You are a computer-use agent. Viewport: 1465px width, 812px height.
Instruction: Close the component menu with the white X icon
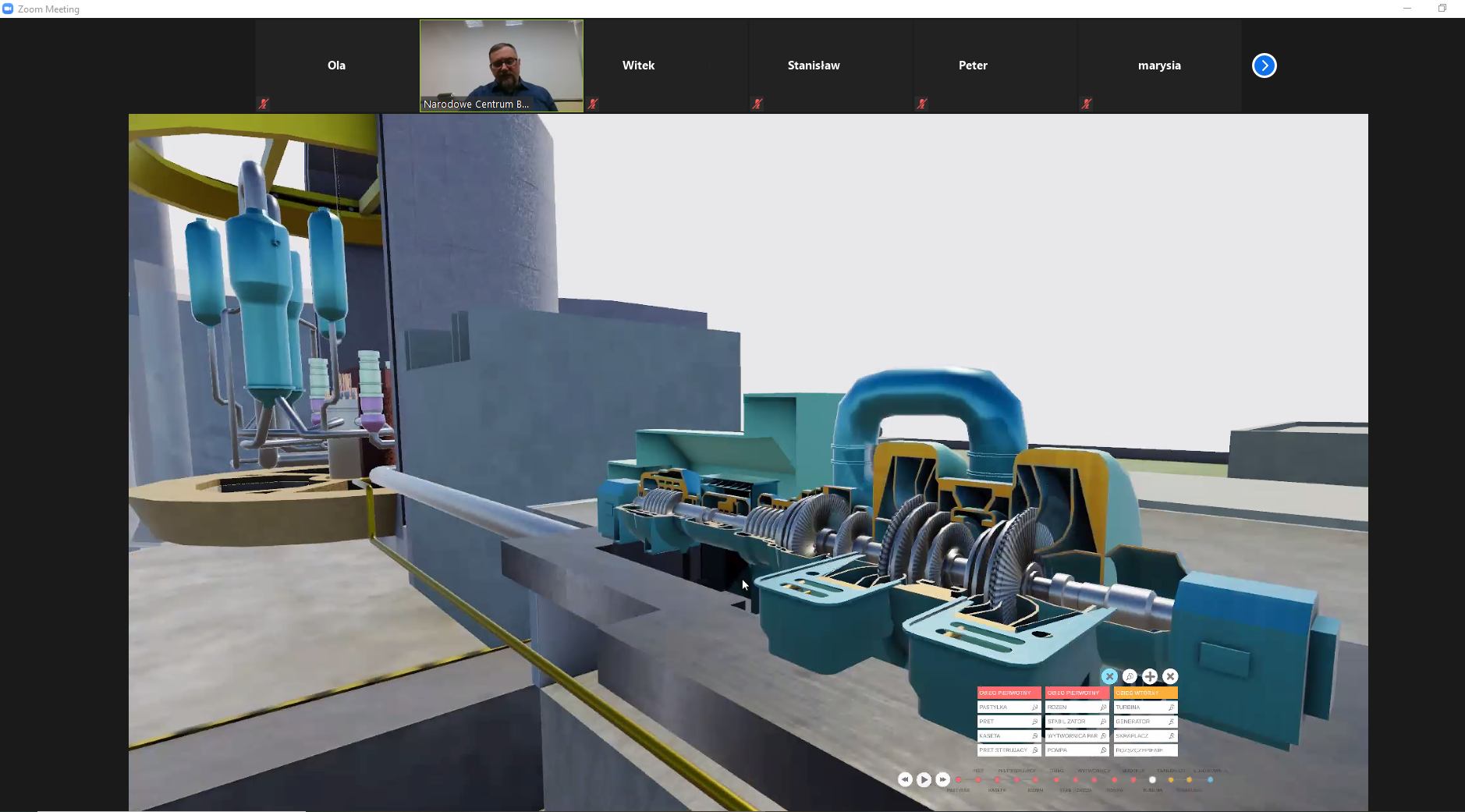pos(1169,676)
